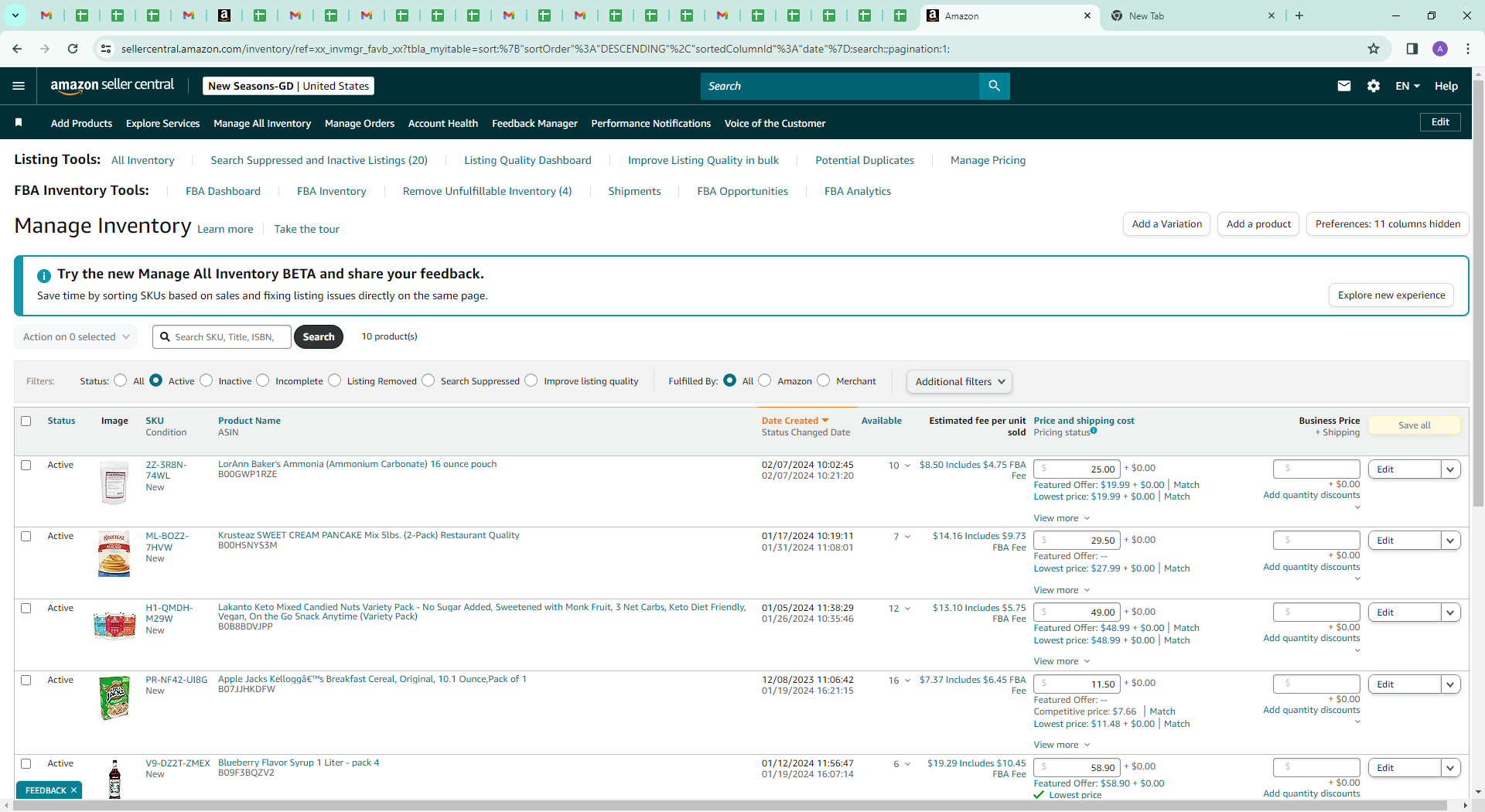Screen dimensions: 1485x812
Task: Select the Search Suppressed status filter
Action: [428, 380]
